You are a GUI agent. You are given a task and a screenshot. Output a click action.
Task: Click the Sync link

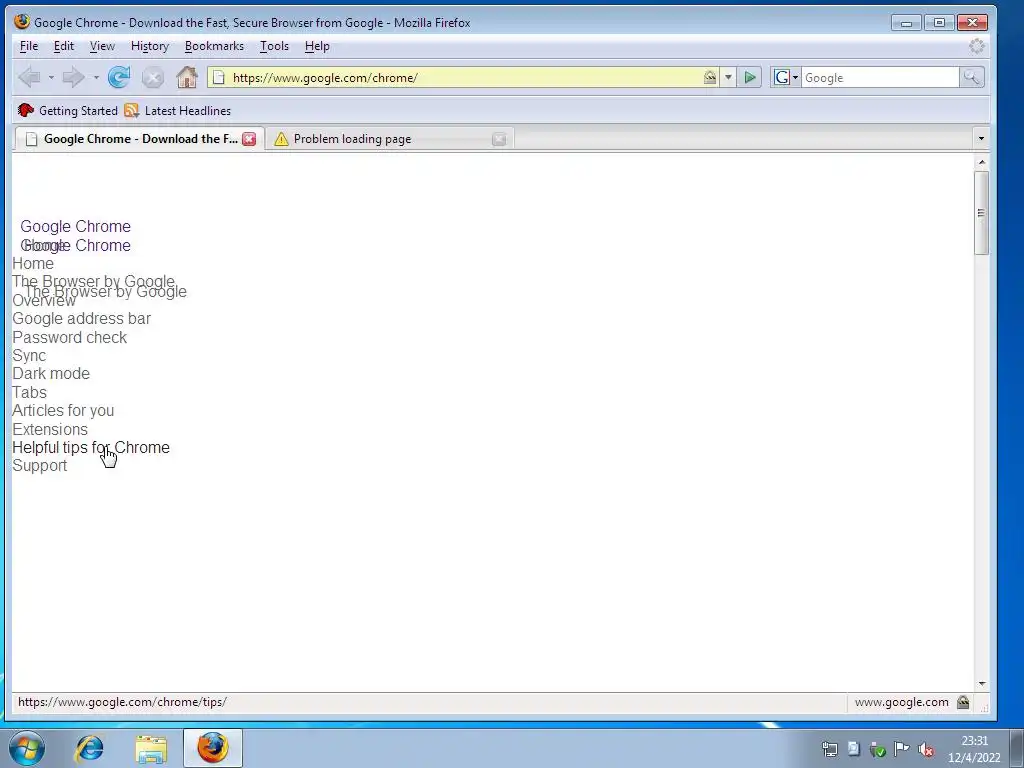tap(29, 356)
